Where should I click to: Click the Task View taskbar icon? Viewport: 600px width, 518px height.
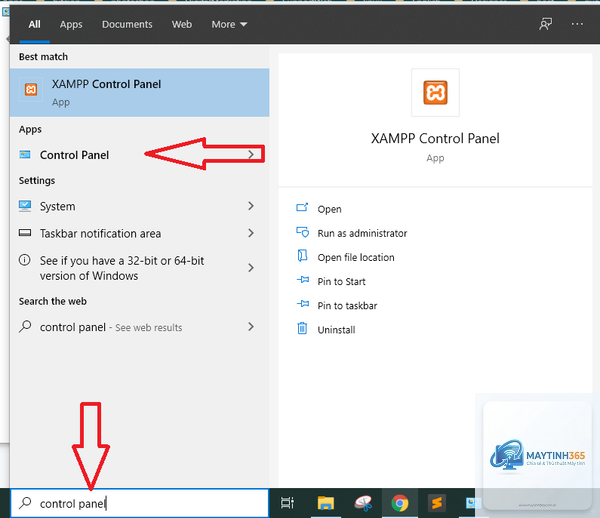pos(287,503)
